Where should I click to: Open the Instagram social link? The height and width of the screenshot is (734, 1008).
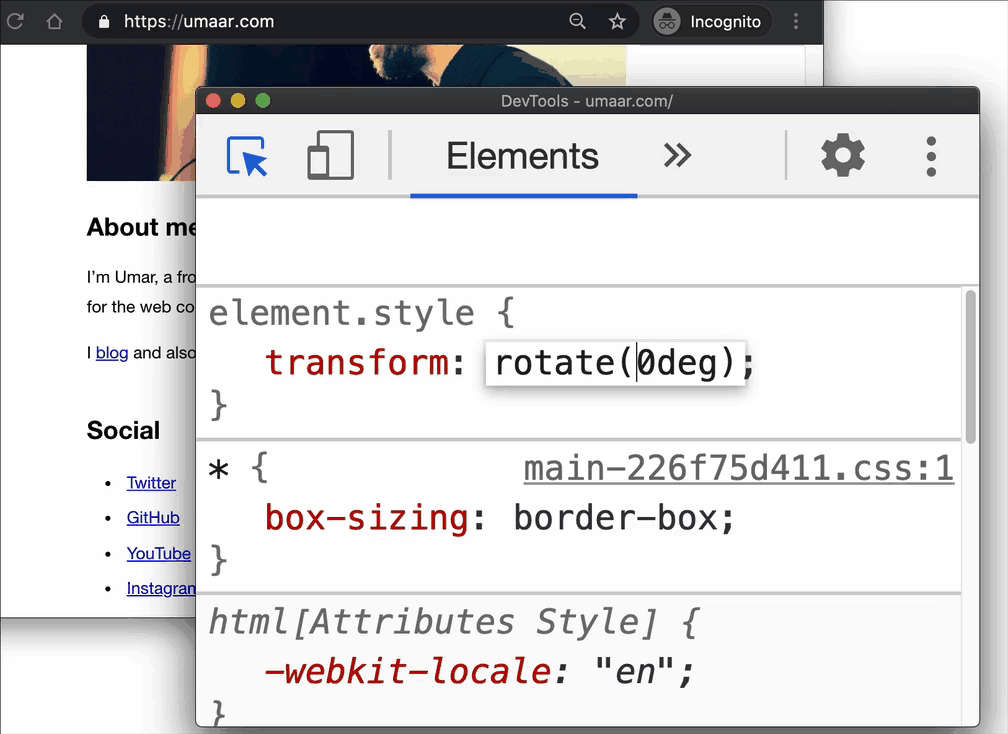(x=161, y=588)
